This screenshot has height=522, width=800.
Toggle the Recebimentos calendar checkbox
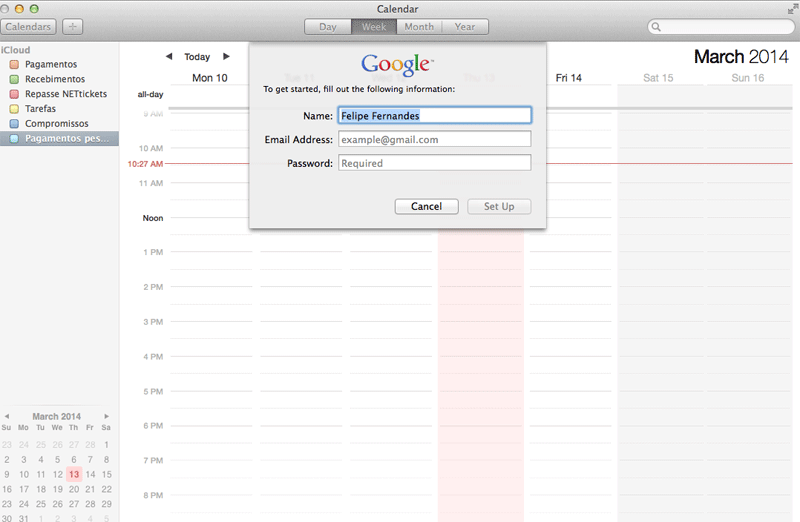(x=14, y=79)
